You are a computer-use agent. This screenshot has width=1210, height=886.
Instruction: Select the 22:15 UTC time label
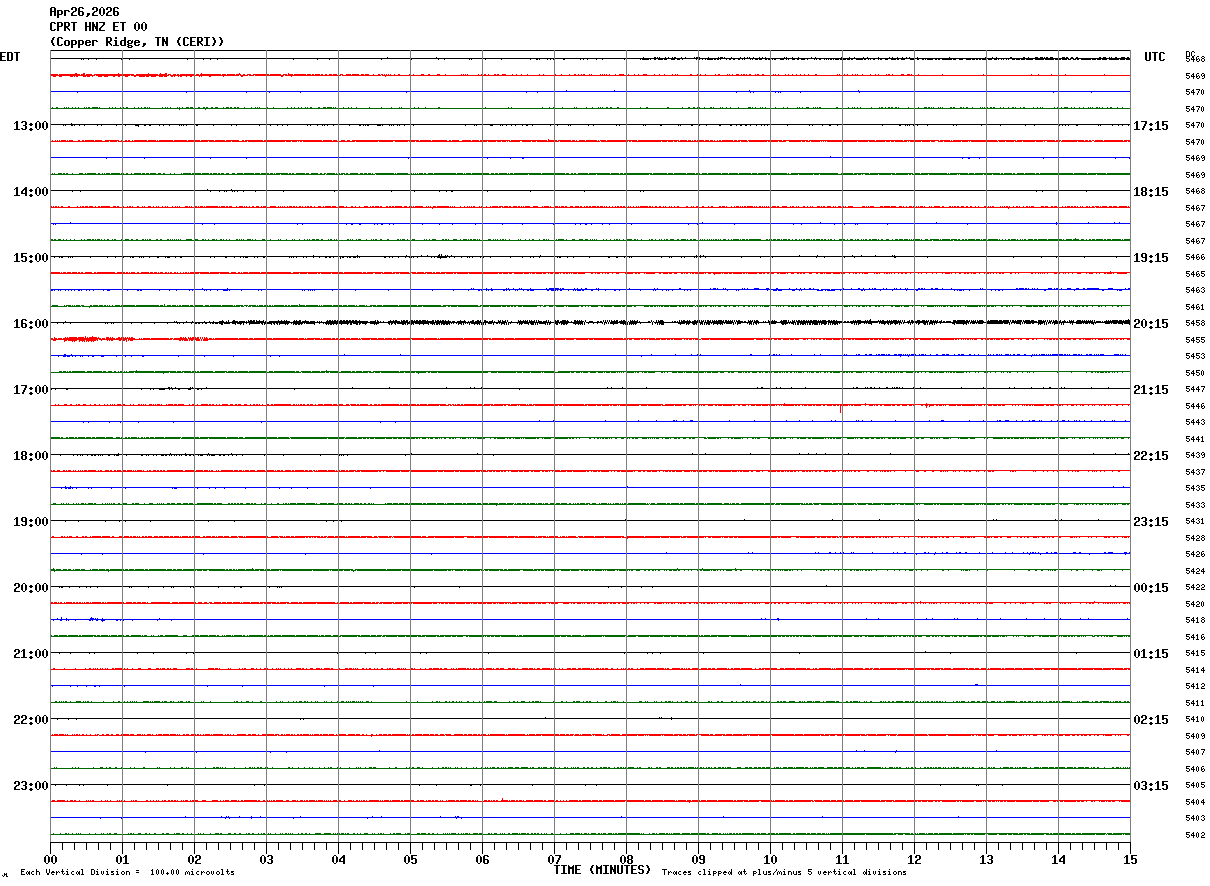click(1151, 455)
